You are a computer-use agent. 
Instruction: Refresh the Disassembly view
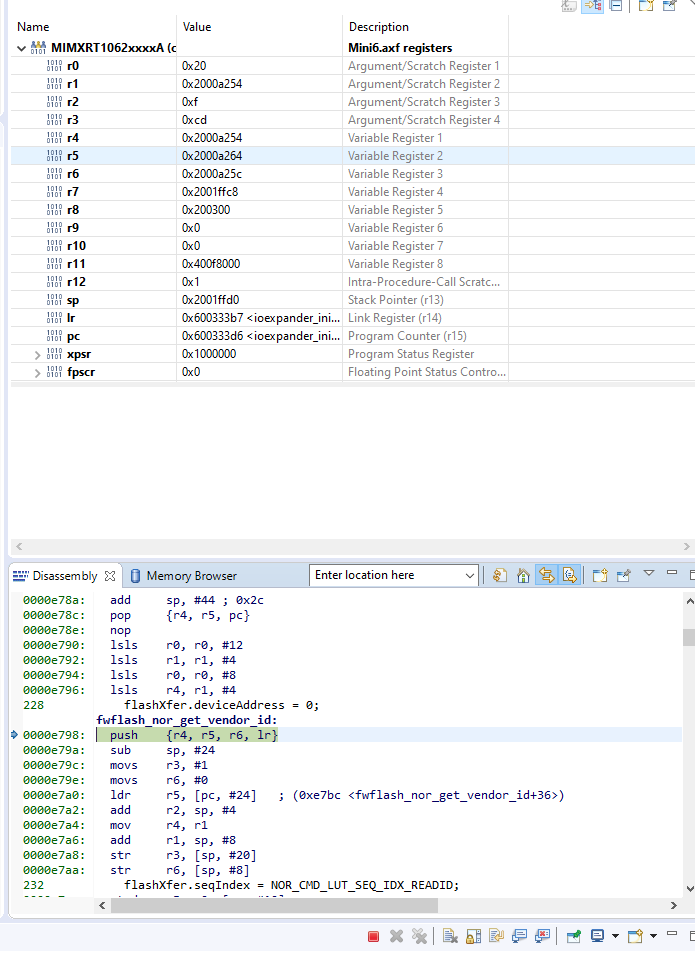[499, 575]
